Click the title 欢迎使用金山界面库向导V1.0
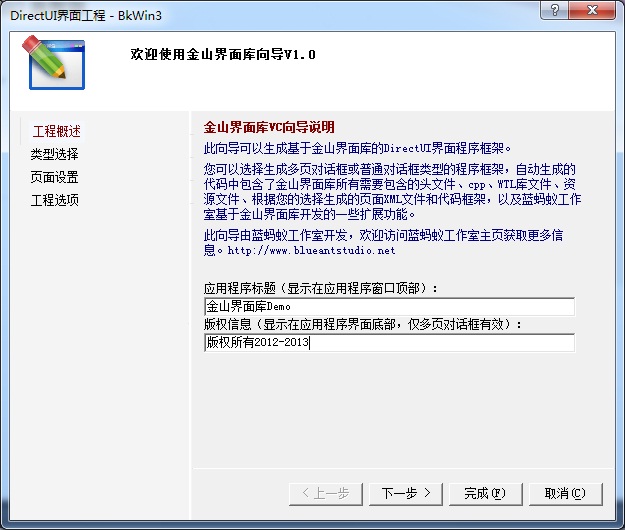625x530 pixels. tap(223, 54)
